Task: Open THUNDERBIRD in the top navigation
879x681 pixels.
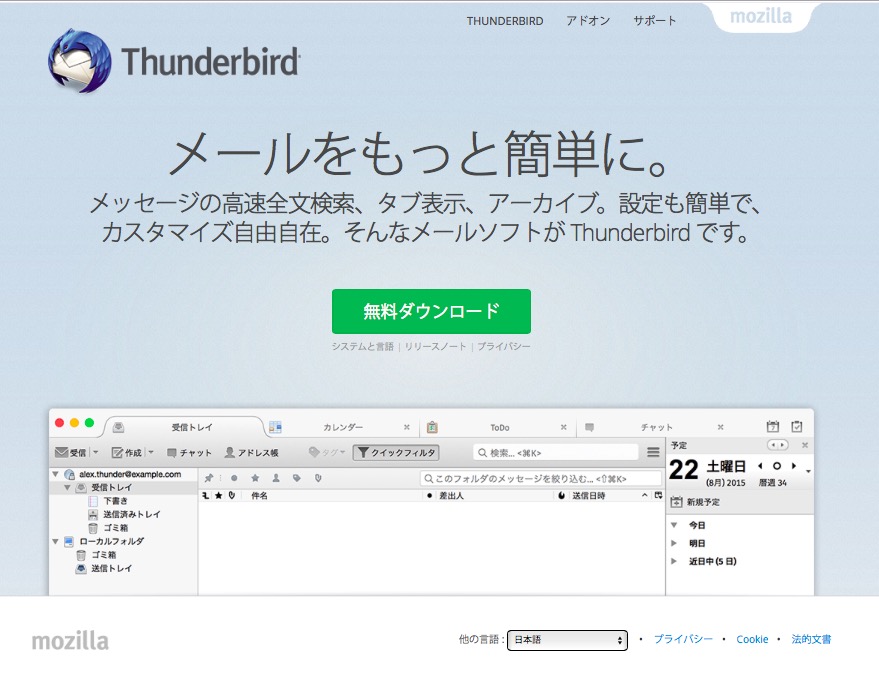Action: tap(505, 21)
